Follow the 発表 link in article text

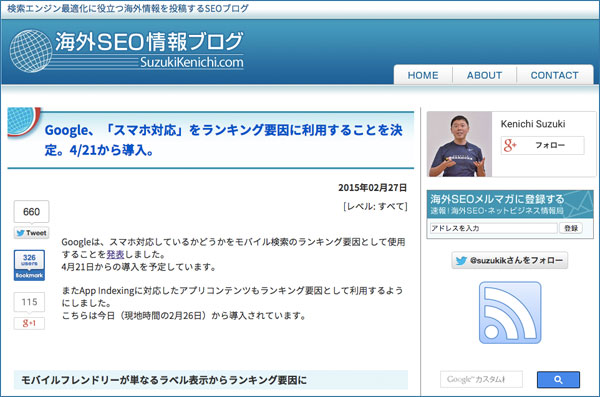pyautogui.click(x=115, y=254)
